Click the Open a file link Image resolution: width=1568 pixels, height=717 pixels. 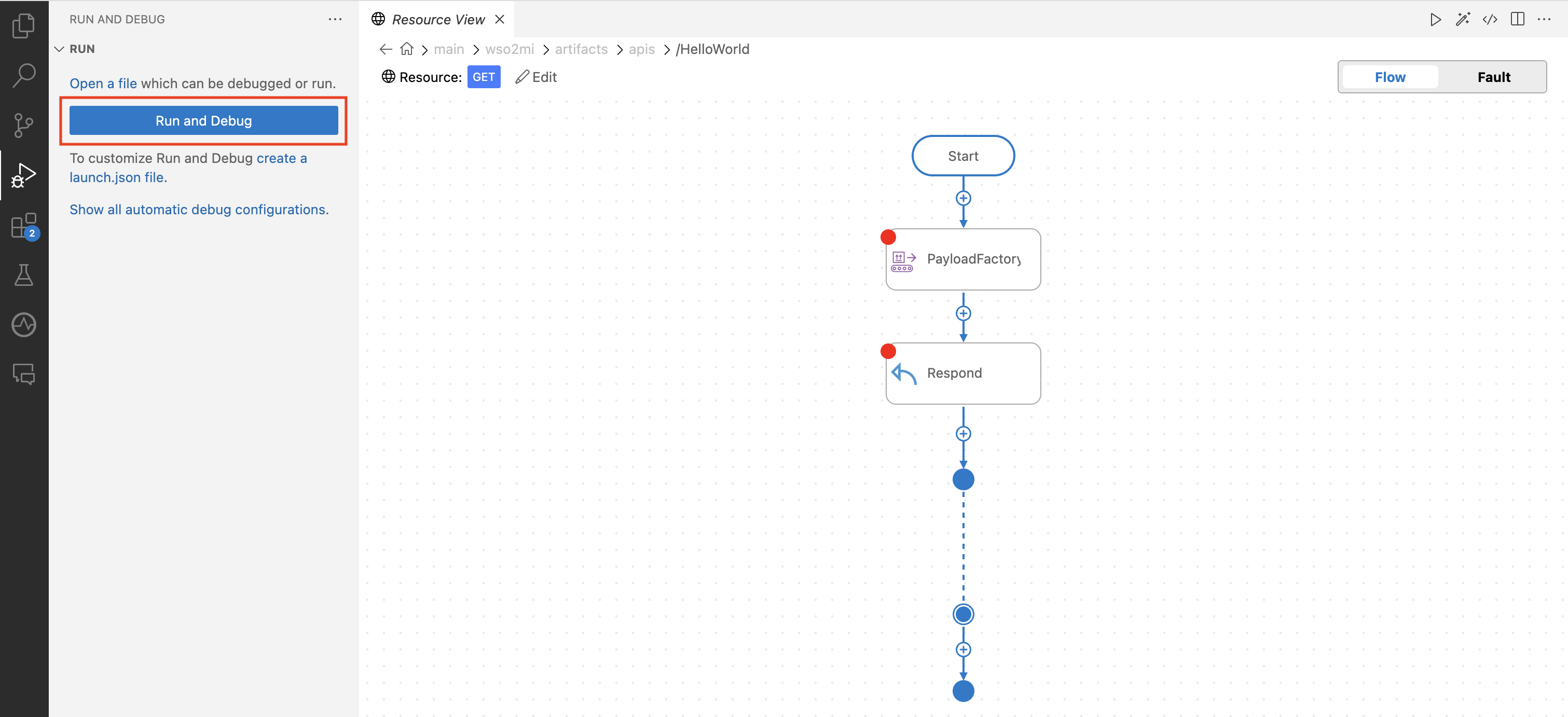click(x=103, y=84)
